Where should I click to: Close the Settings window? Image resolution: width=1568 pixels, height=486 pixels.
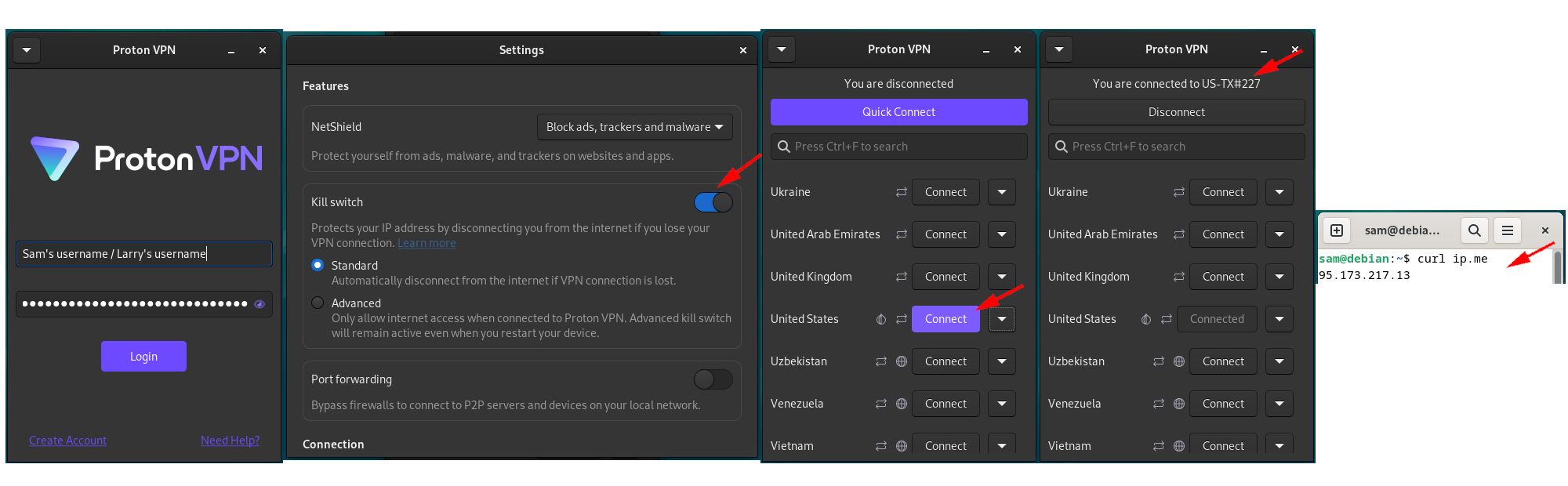[x=743, y=50]
